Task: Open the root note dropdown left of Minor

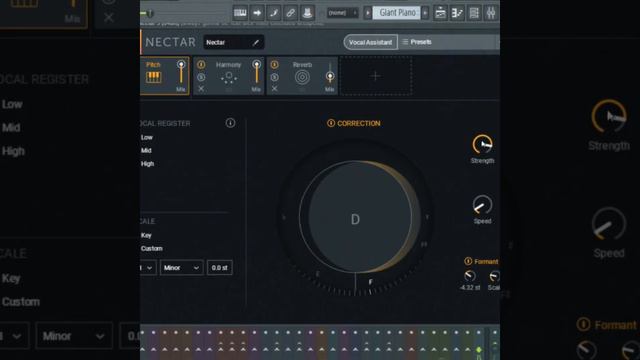Action: [x=148, y=268]
